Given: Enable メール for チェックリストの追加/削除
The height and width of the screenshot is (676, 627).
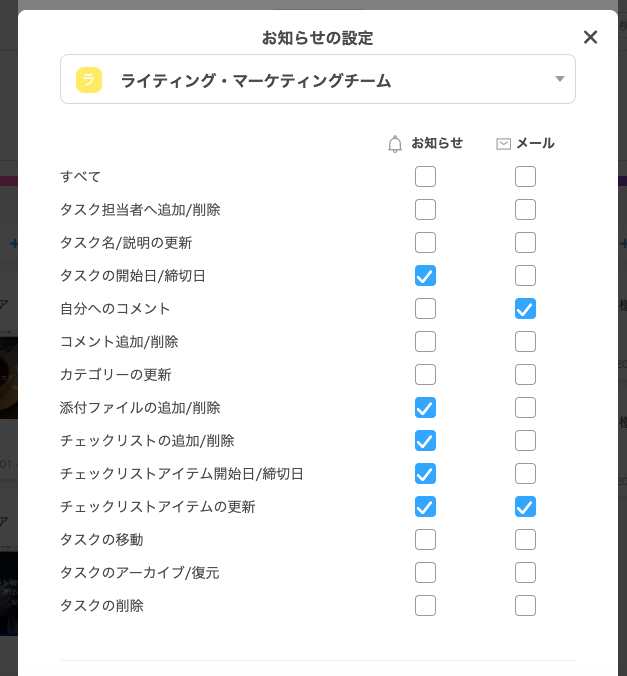Looking at the screenshot, I should pyautogui.click(x=525, y=441).
